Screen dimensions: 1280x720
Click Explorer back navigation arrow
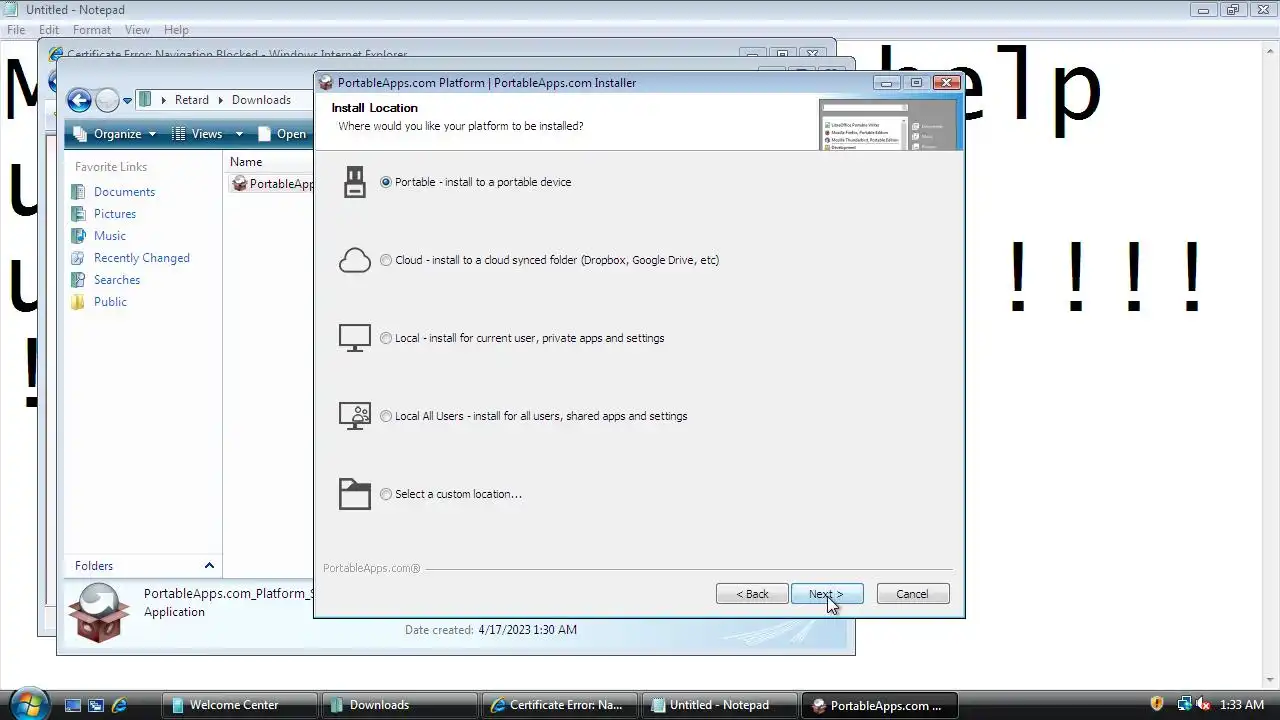[x=79, y=100]
